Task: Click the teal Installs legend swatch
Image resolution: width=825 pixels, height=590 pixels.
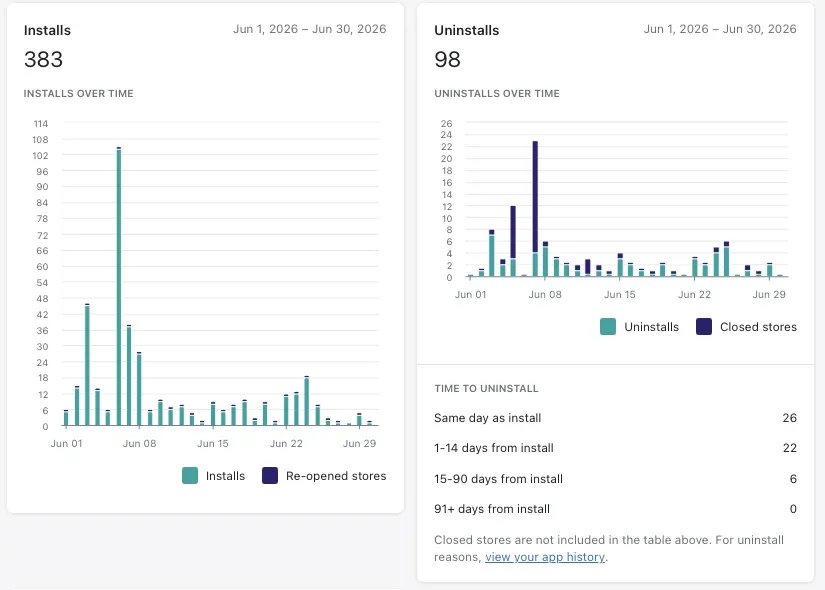Action: coord(190,476)
